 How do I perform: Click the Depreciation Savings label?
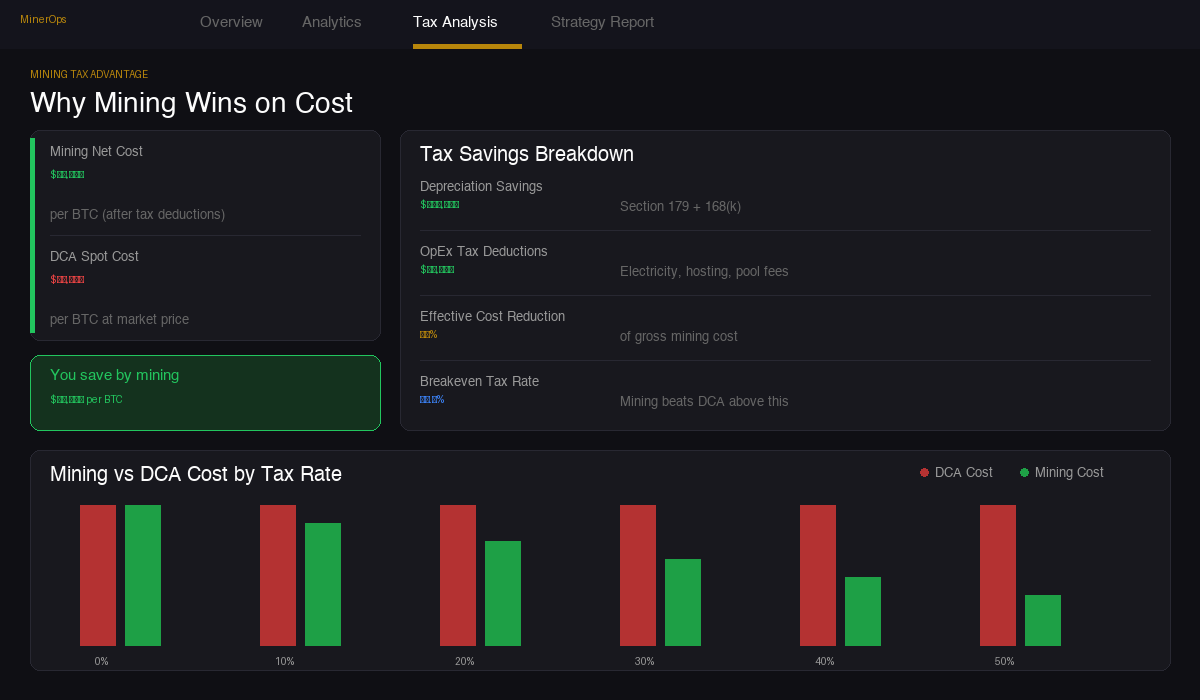(481, 186)
